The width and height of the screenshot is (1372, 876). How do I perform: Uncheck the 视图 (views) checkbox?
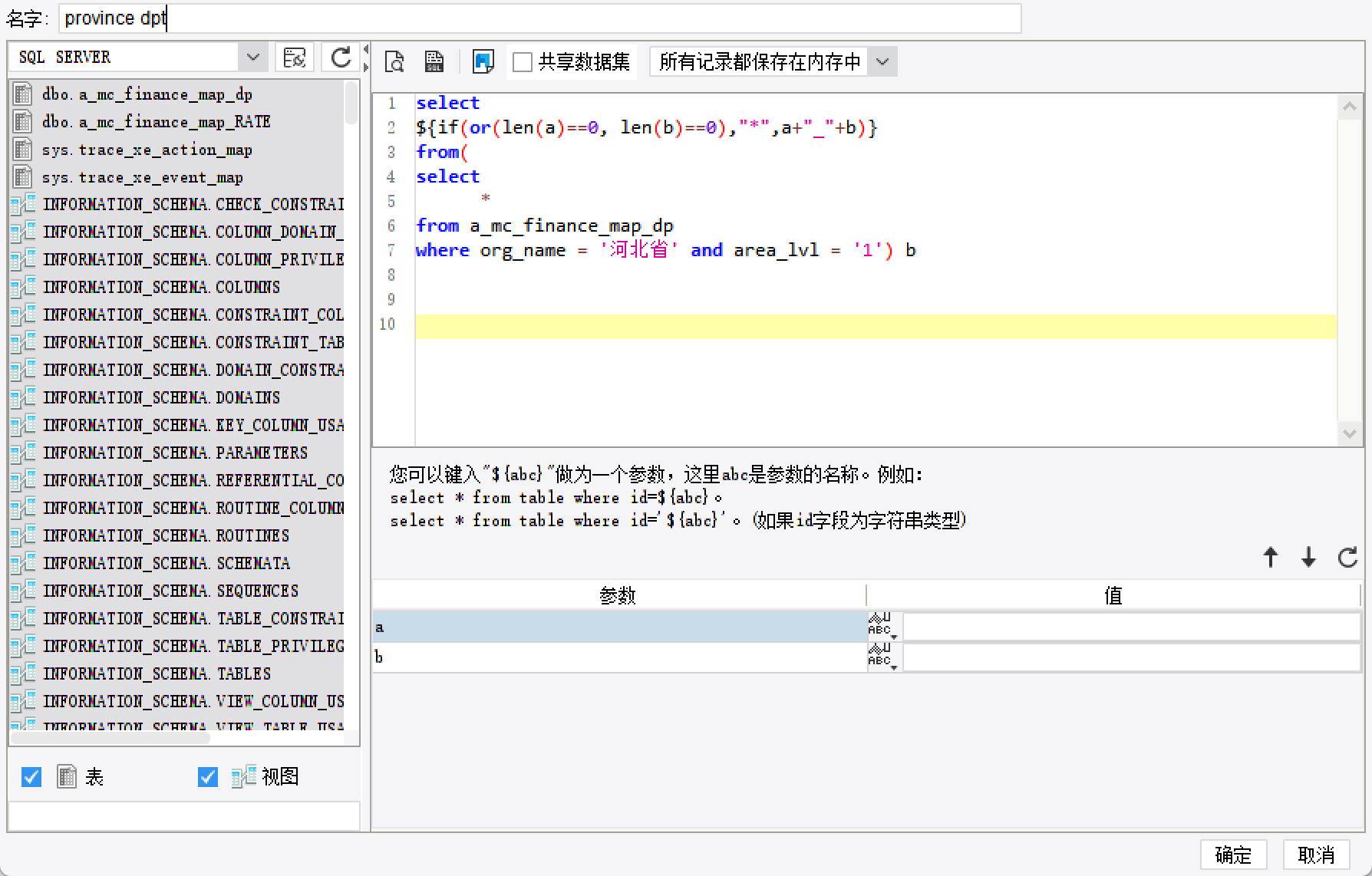click(x=208, y=777)
